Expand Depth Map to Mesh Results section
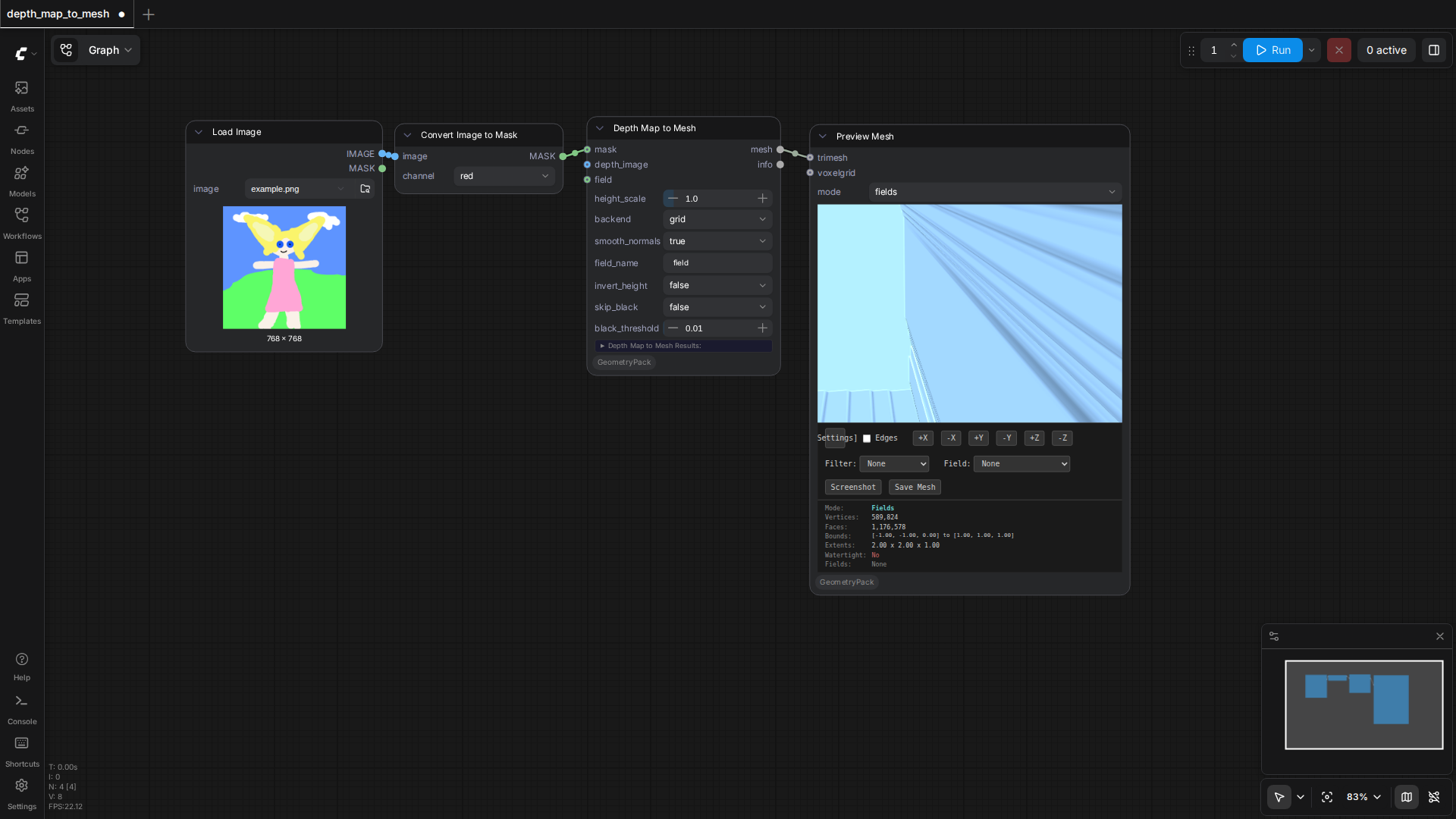The height and width of the screenshot is (819, 1456). [683, 346]
